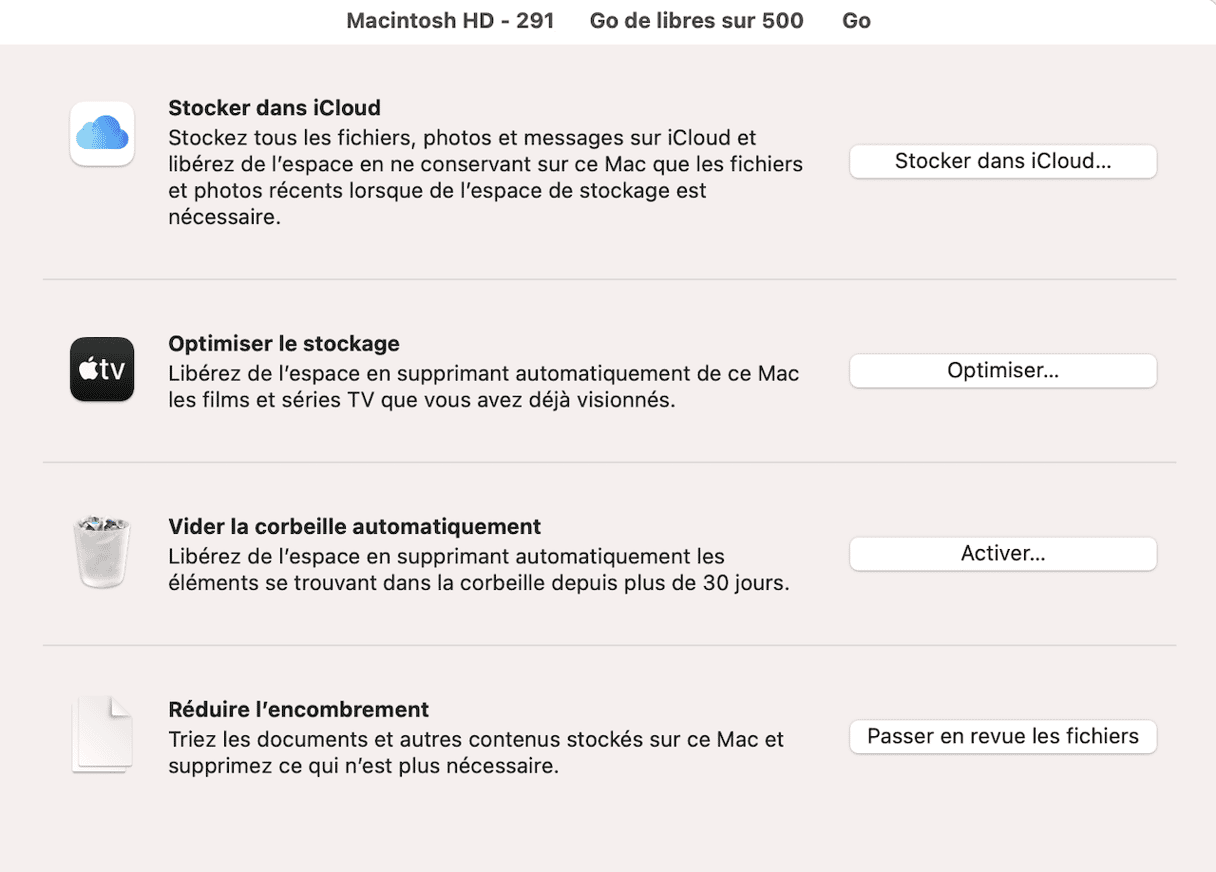Click the description about watched films and TV series
This screenshot has height=872, width=1216.
484,387
